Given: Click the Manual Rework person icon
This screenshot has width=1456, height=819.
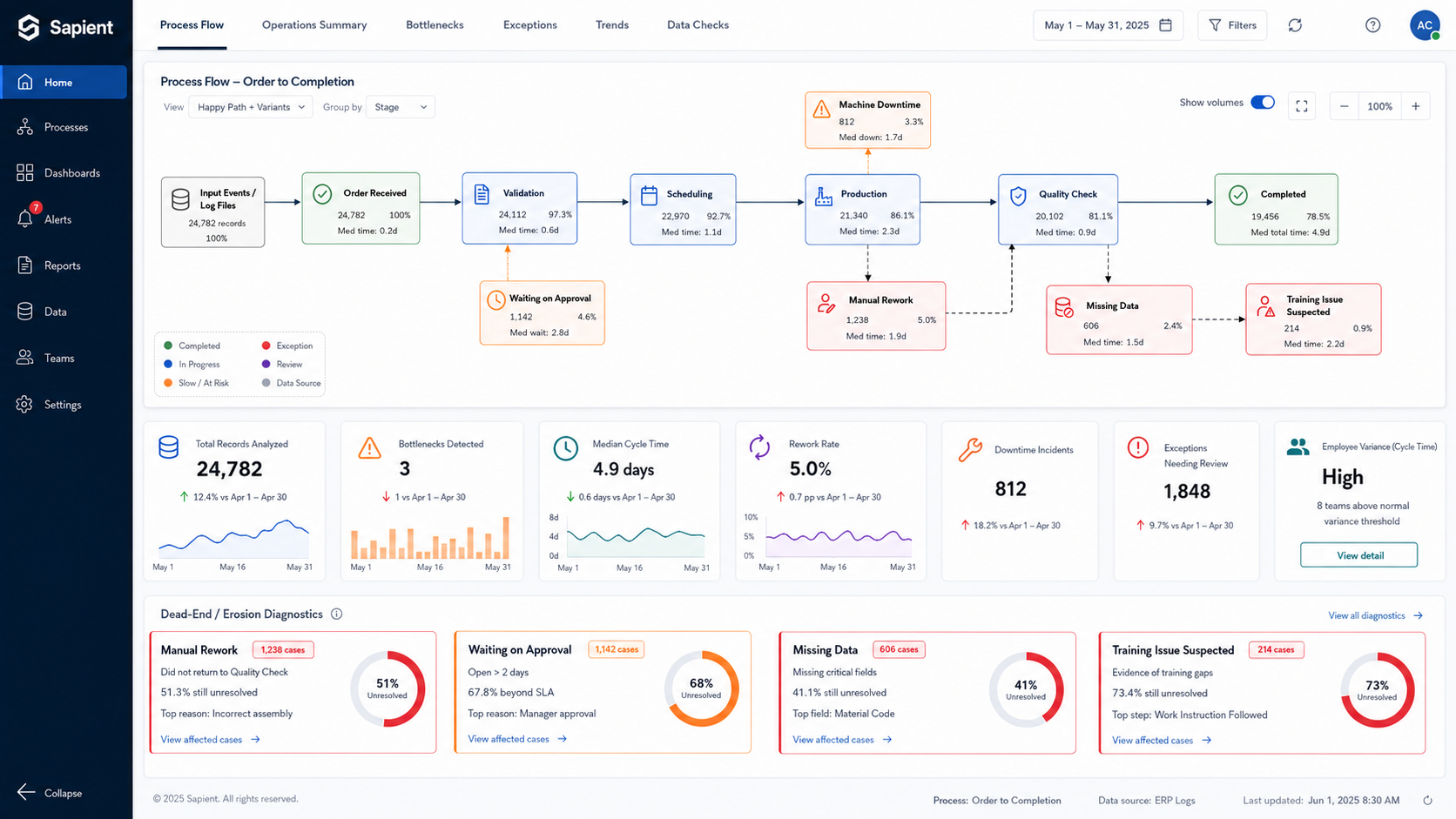Looking at the screenshot, I should point(826,303).
